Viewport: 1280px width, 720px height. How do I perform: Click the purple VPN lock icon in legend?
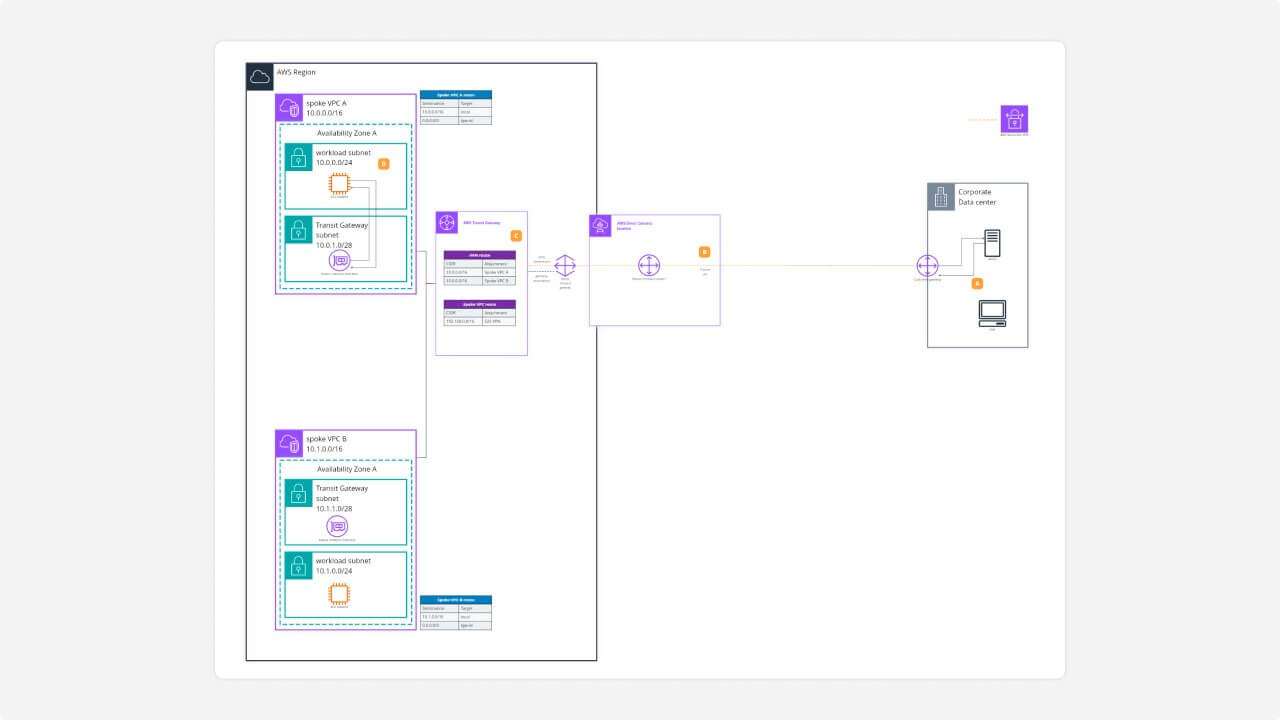coord(1014,119)
